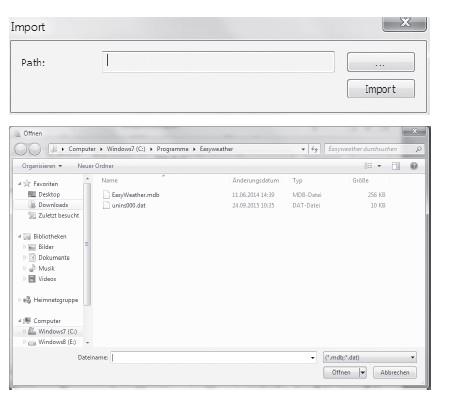The width and height of the screenshot is (461, 393).
Task: Select Desktop under Favoriten
Action: [x=49, y=194]
